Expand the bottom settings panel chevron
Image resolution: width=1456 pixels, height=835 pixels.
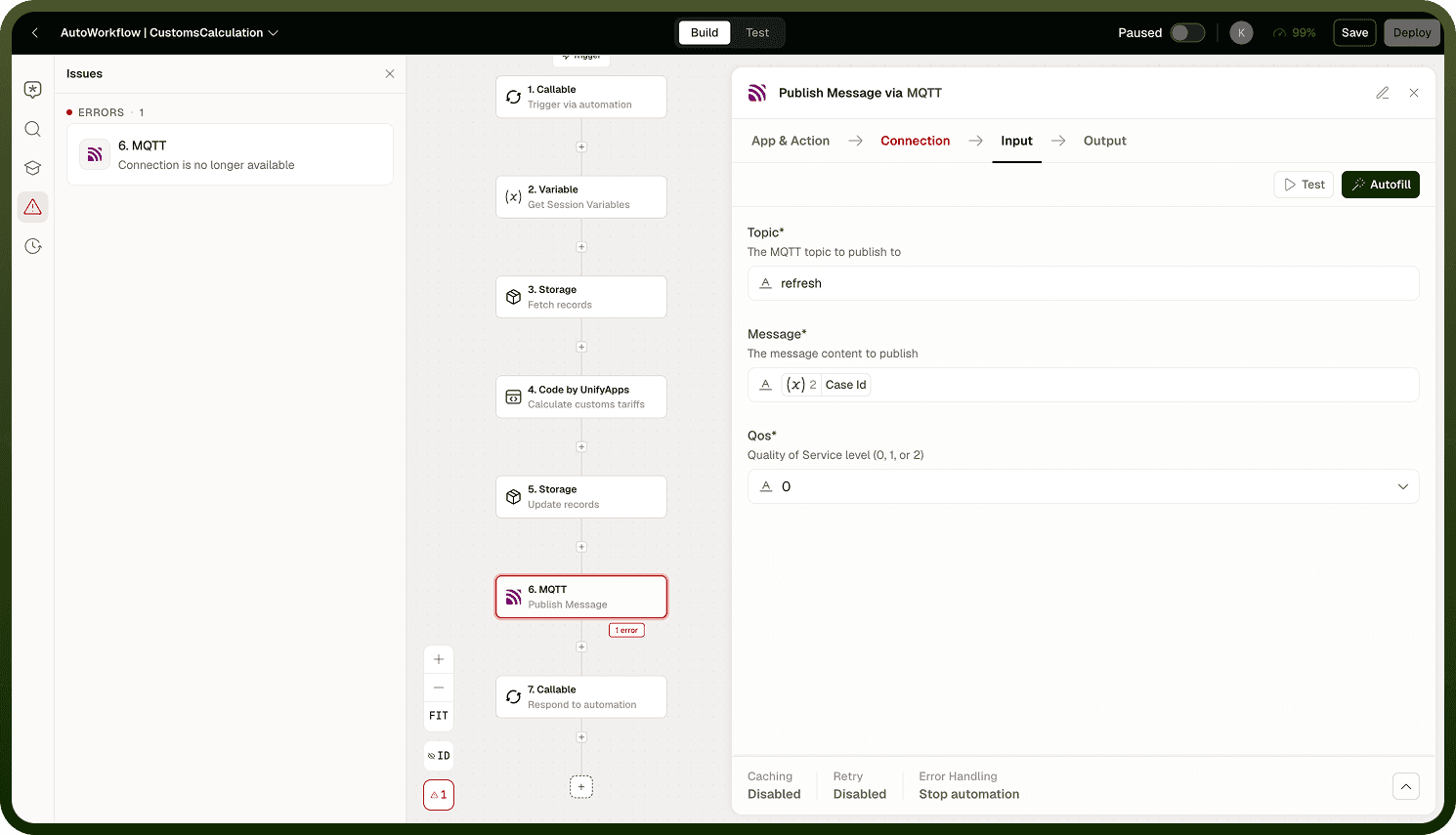click(1405, 786)
